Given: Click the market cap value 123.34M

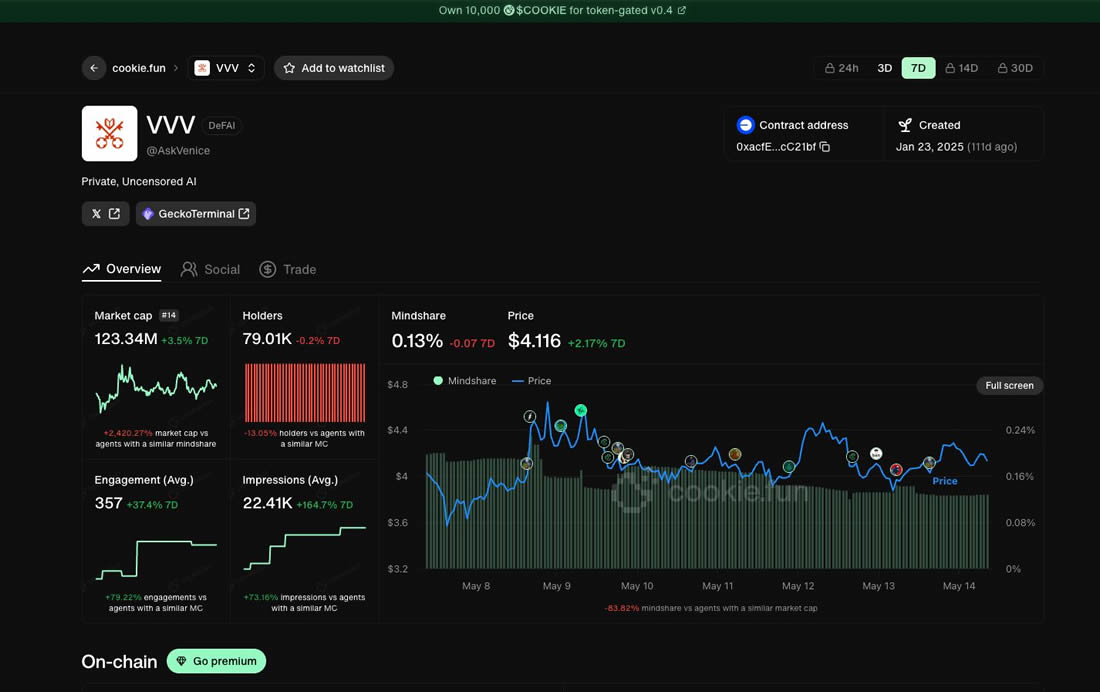Looking at the screenshot, I should [x=126, y=339].
